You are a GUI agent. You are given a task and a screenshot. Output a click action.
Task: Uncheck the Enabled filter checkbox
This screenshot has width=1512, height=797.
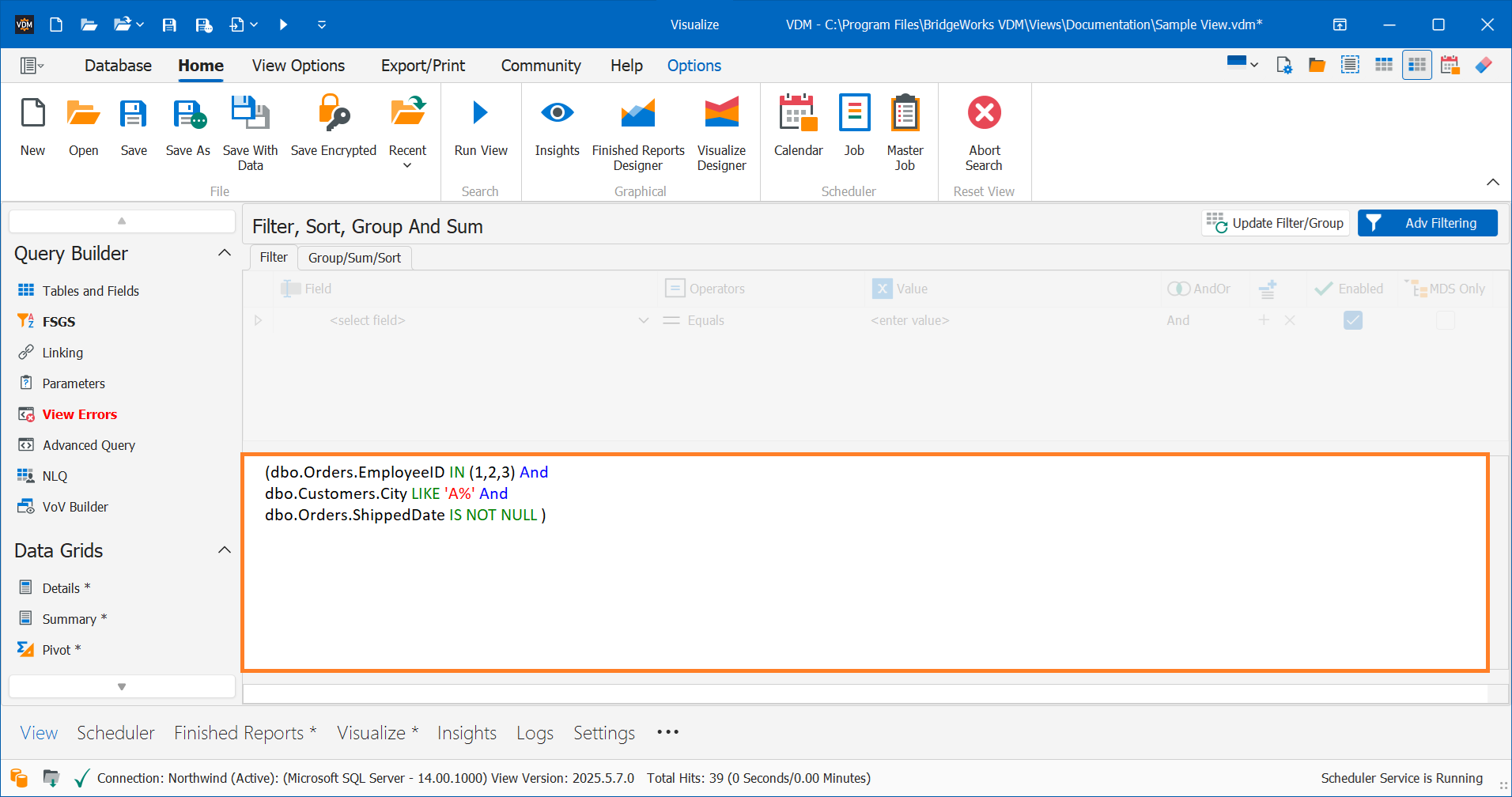tap(1353, 320)
